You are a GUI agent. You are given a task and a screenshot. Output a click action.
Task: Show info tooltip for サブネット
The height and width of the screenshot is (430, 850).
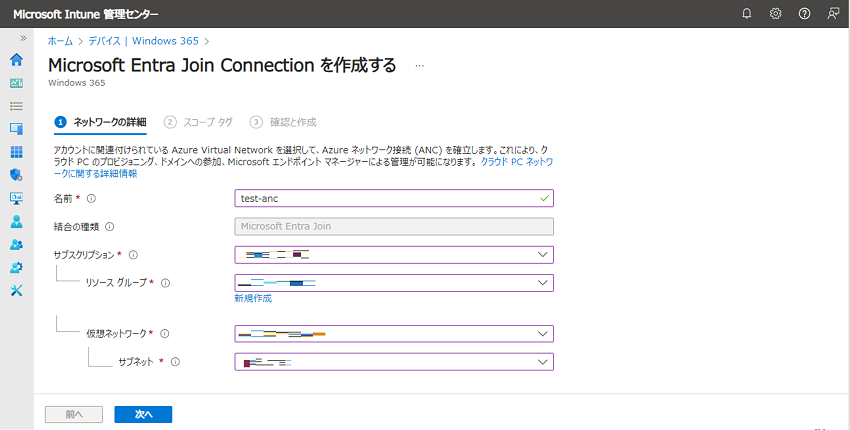click(175, 362)
